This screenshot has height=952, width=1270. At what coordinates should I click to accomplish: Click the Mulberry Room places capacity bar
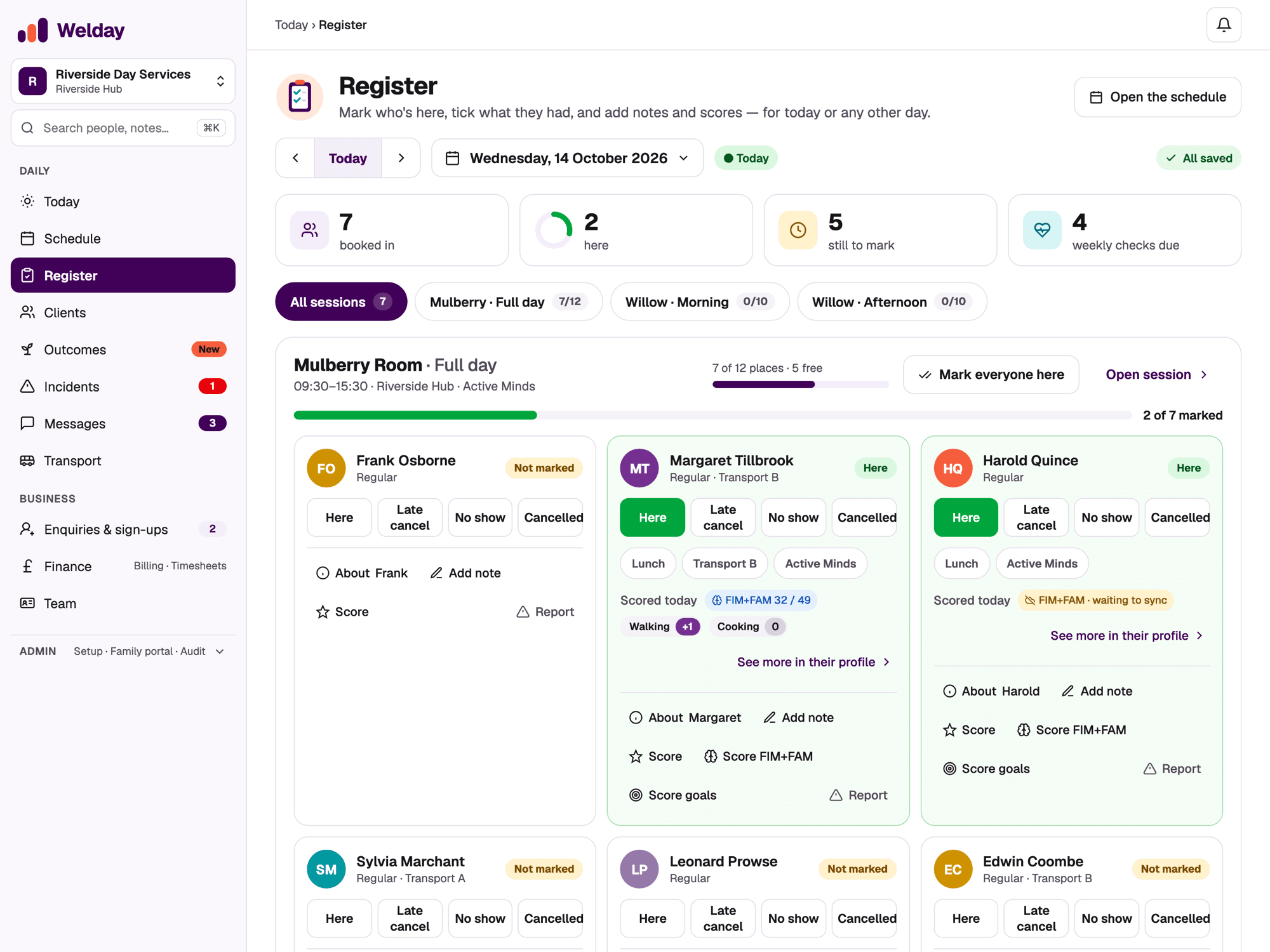(x=800, y=384)
